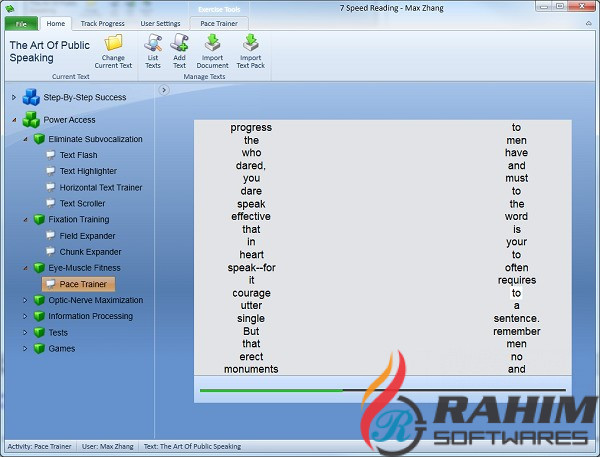Switch to the Track Progress tab
Screen dimensions: 600x457
pyautogui.click(x=102, y=22)
